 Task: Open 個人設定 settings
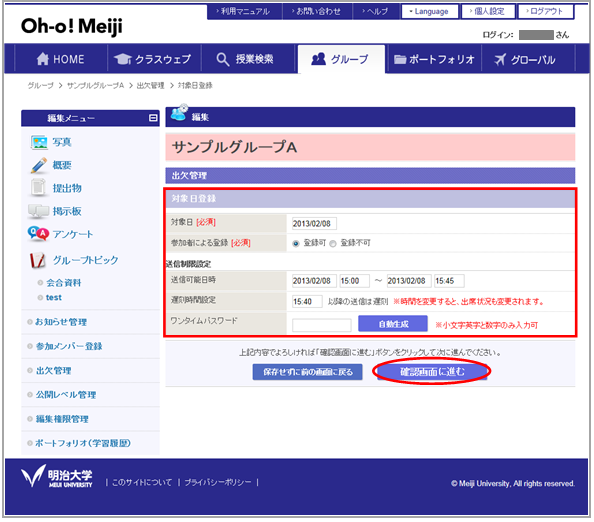click(x=488, y=11)
